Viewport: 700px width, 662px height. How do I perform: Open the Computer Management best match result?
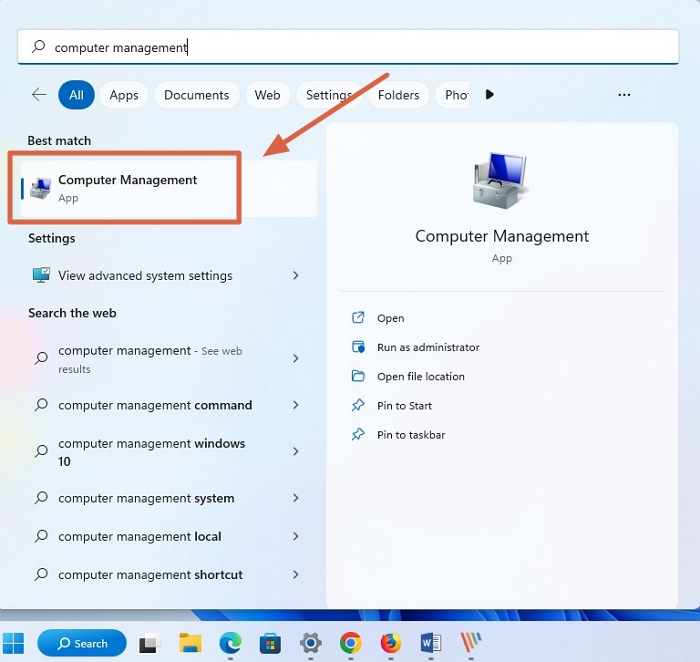tap(169, 189)
